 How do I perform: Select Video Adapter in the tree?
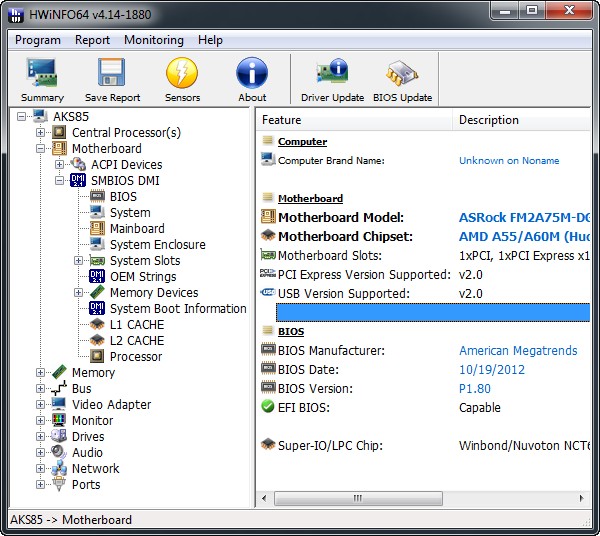111,404
